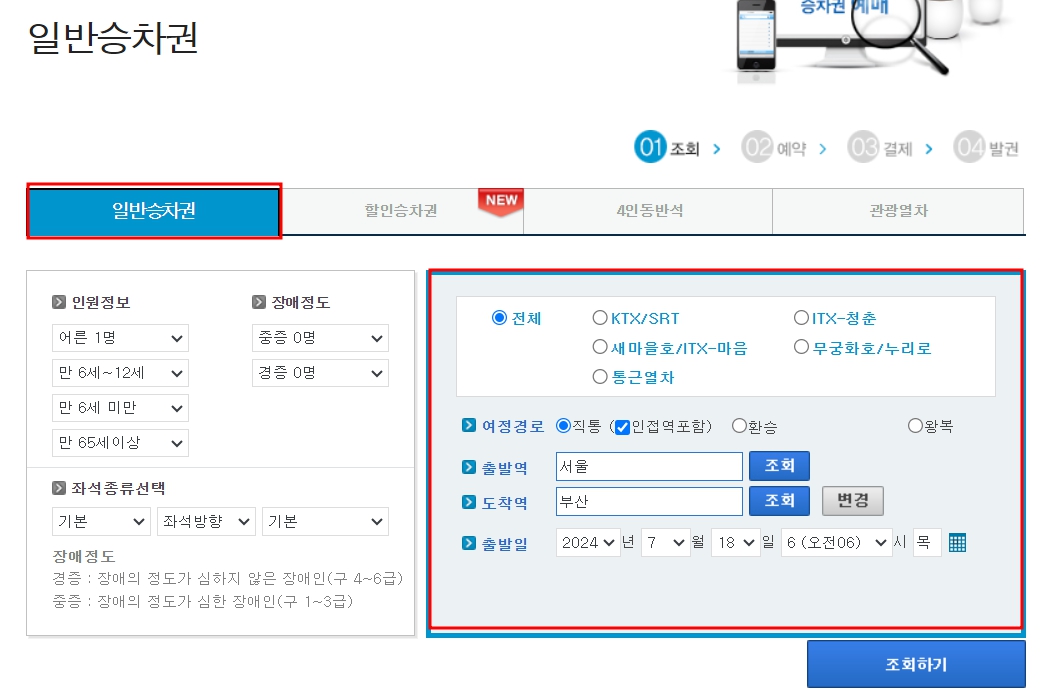Open the 중증 0명 disability dropdown
The image size is (1043, 698).
[321, 337]
